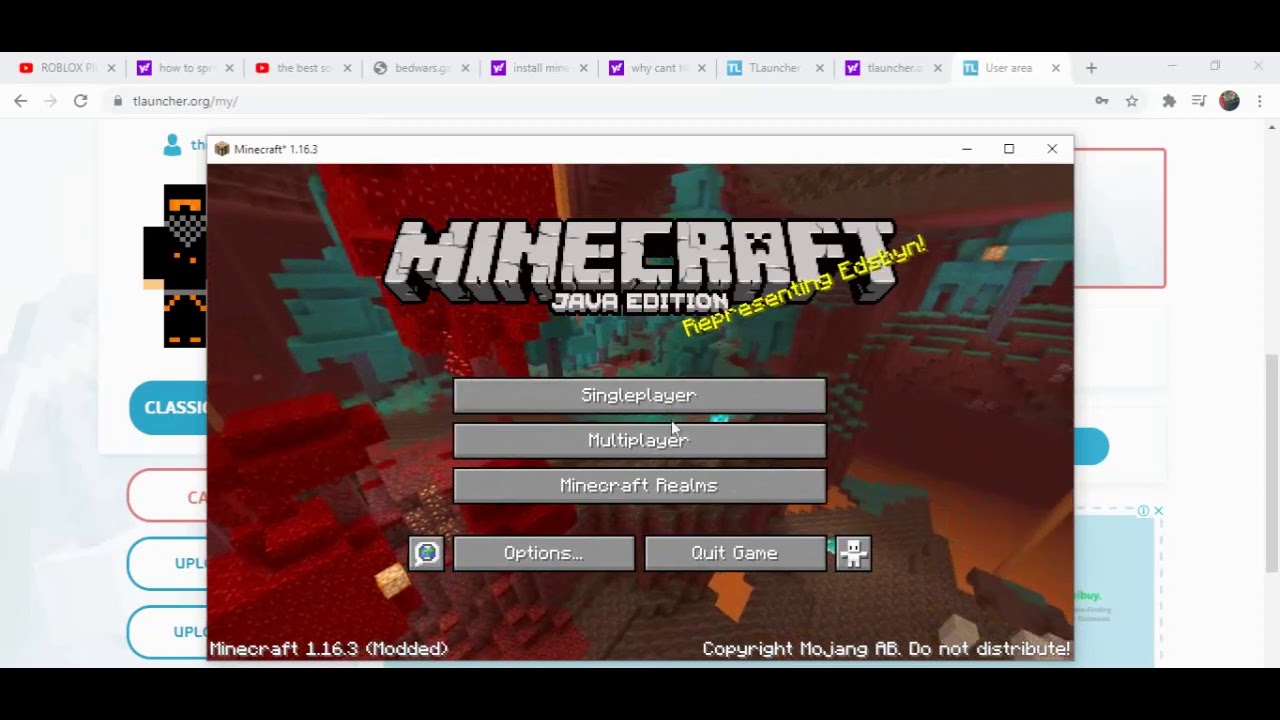This screenshot has height=720, width=1280.
Task: Click the CLASSIC button on the tlauncher page
Action: click(x=169, y=408)
